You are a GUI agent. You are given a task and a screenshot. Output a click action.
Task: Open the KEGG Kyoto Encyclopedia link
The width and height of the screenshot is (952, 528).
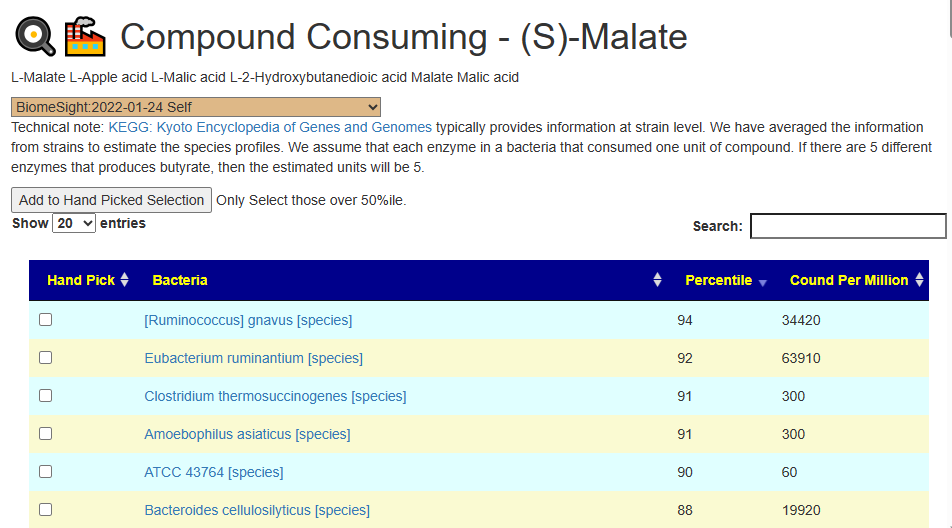tap(270, 127)
